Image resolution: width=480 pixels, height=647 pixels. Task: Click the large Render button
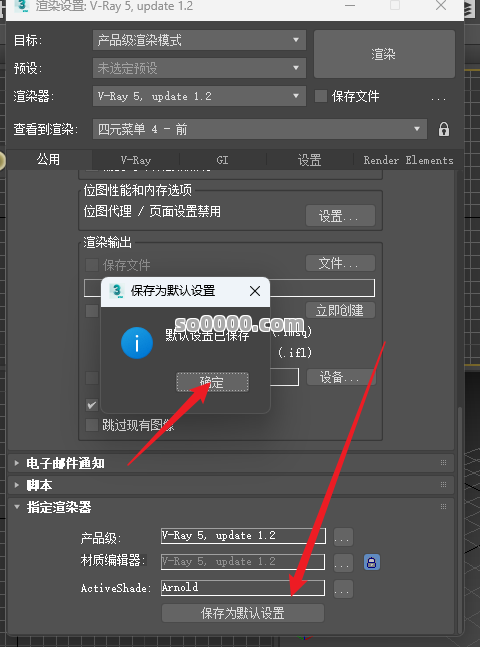(x=384, y=54)
